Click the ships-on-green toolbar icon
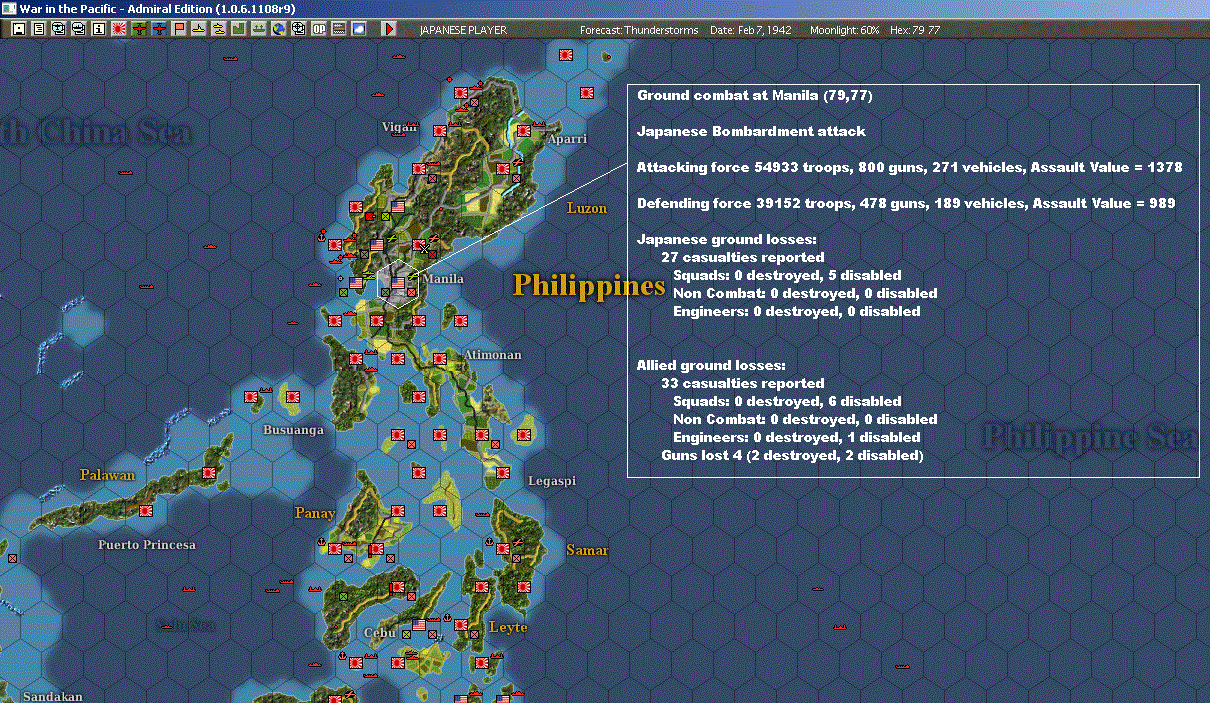This screenshot has width=1210, height=703. (258, 29)
